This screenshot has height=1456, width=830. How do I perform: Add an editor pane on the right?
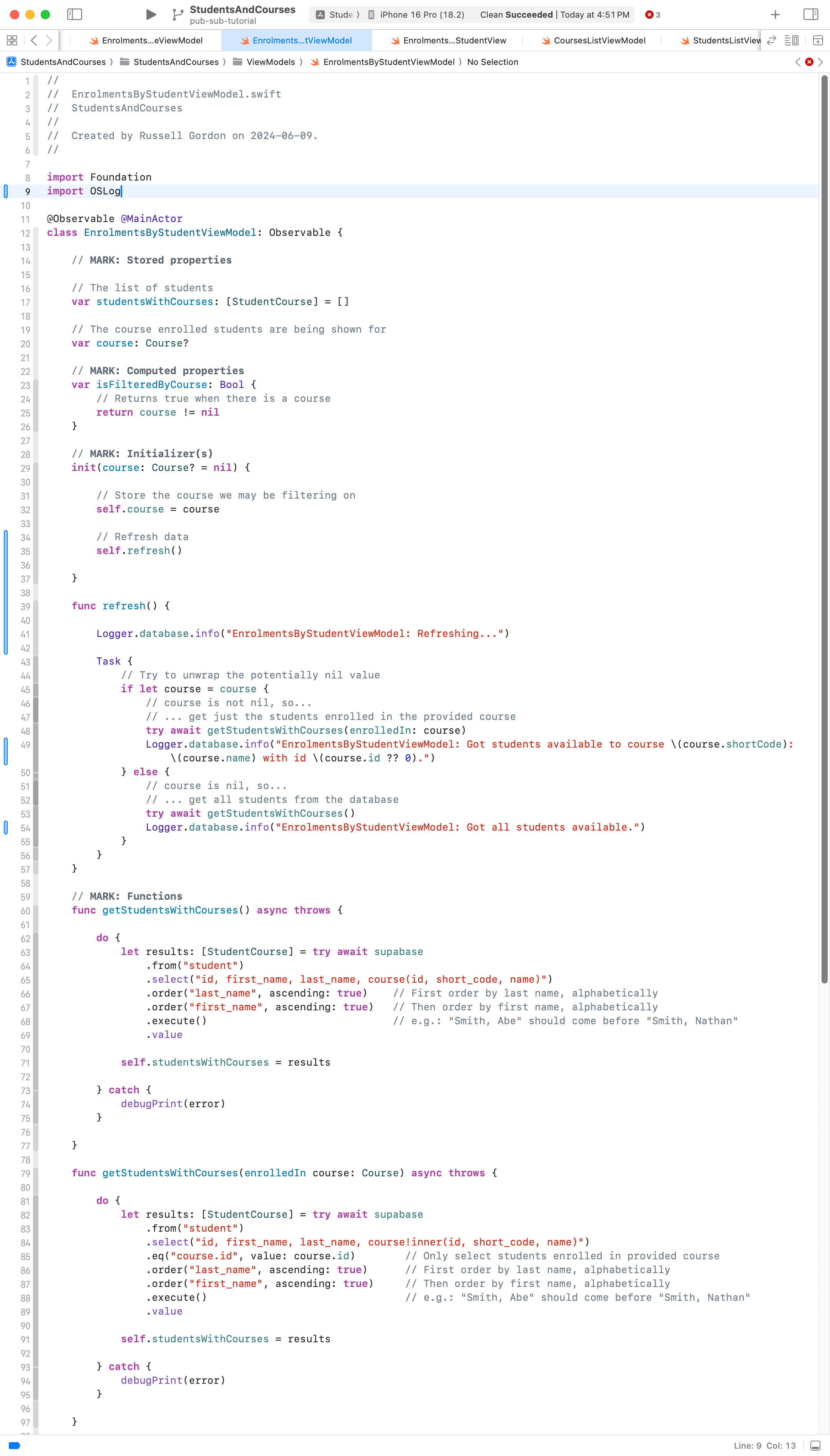click(817, 40)
